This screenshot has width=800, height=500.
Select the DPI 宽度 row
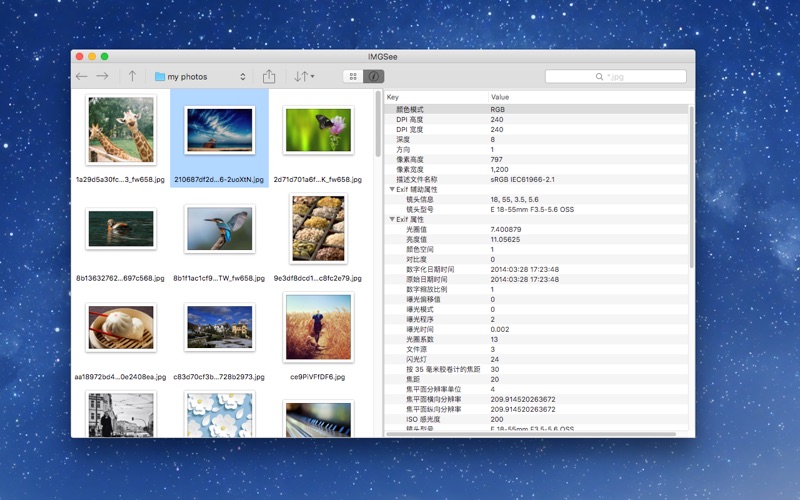[x=537, y=130]
